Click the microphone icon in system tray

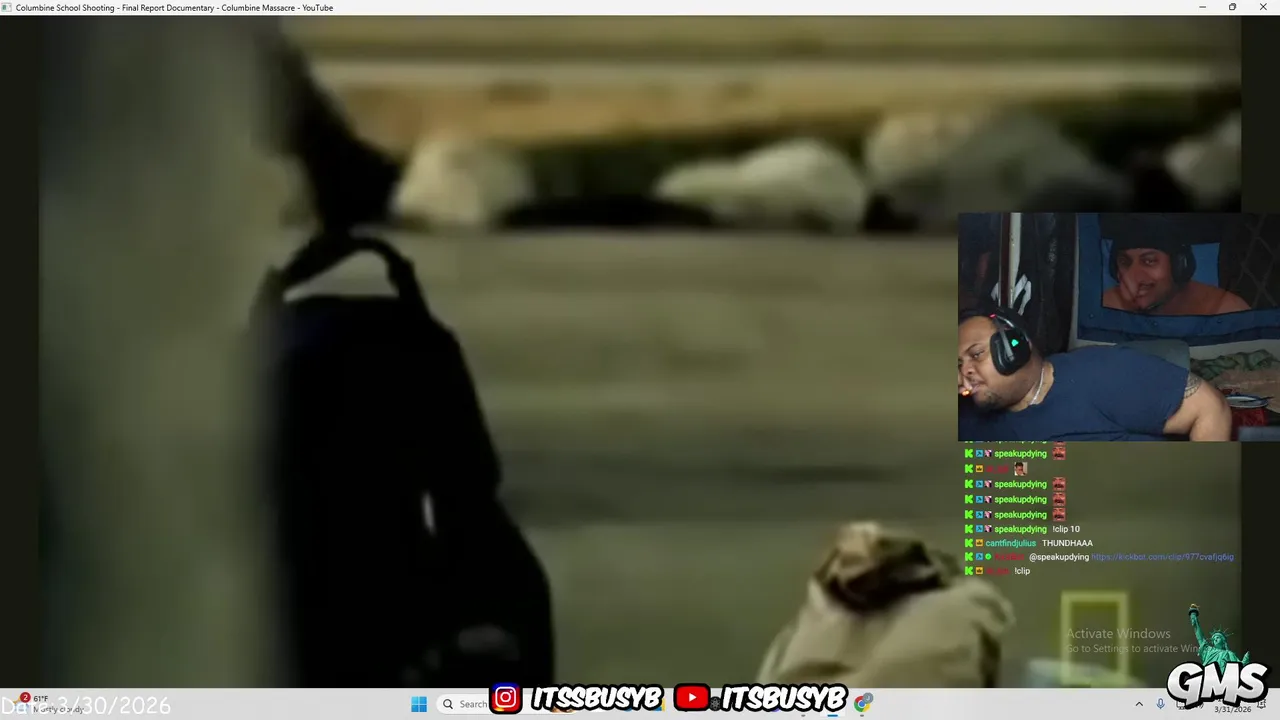click(1160, 704)
